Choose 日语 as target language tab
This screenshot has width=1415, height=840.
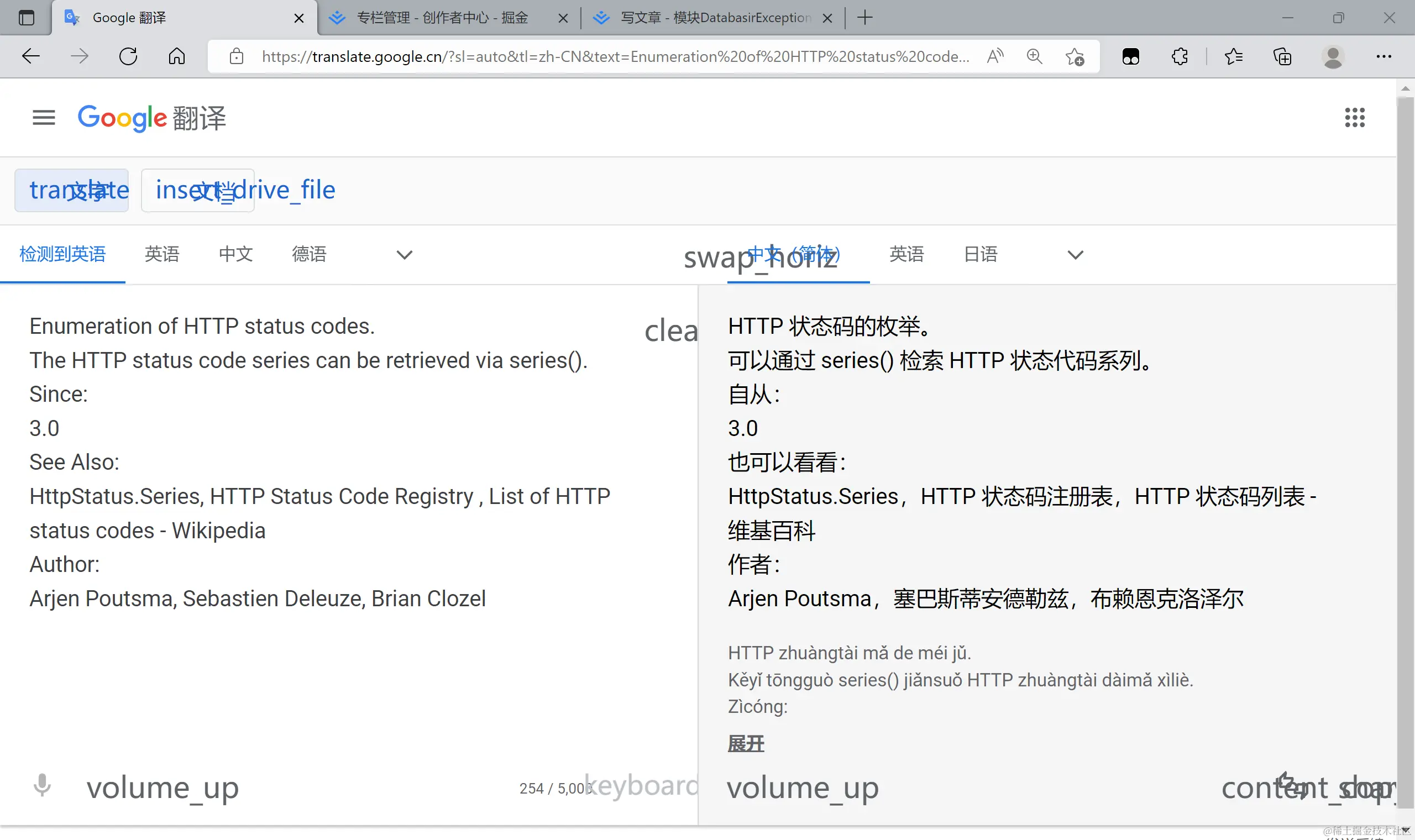click(x=981, y=254)
